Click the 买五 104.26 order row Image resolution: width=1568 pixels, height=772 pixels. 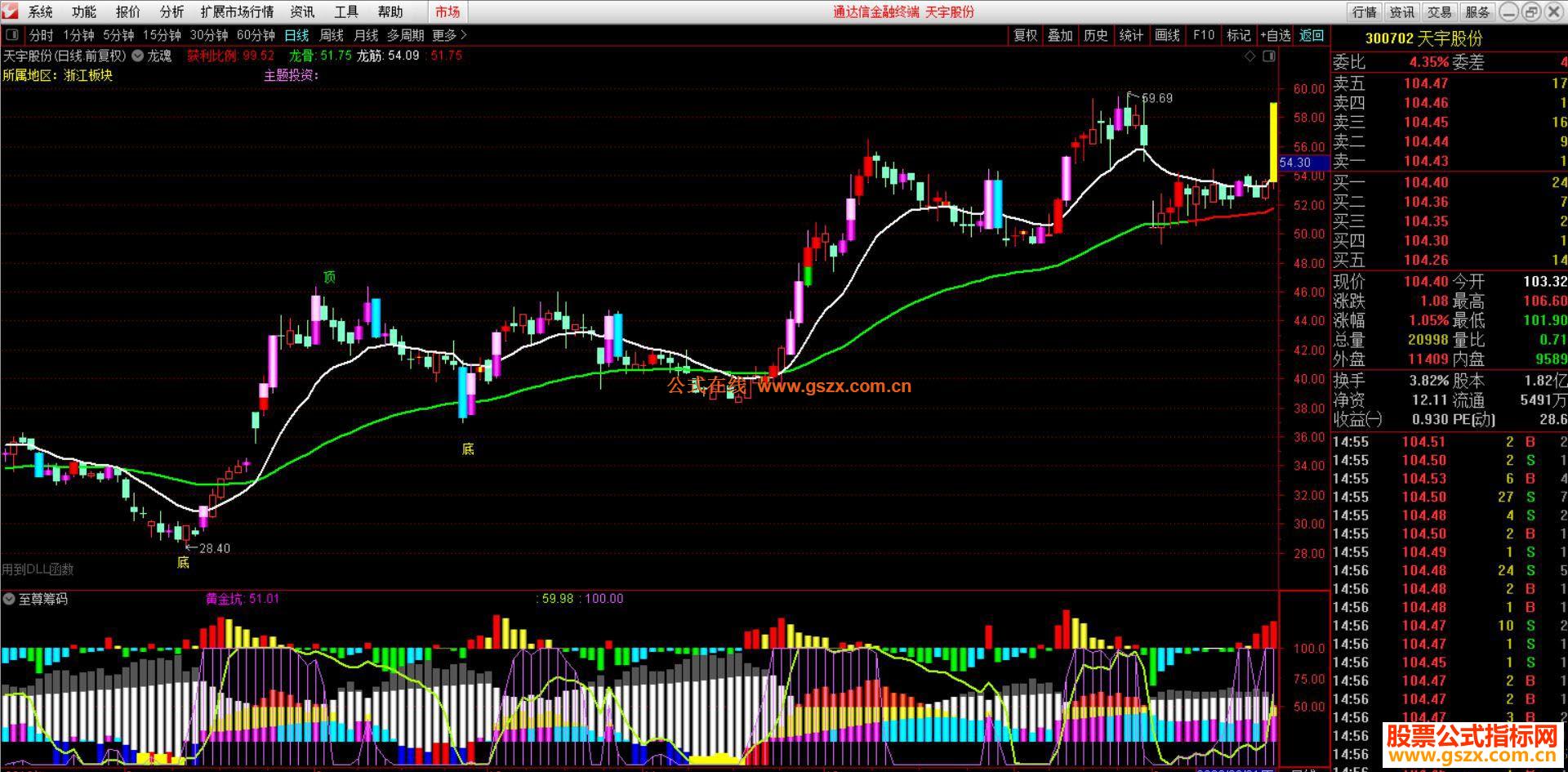1450,260
